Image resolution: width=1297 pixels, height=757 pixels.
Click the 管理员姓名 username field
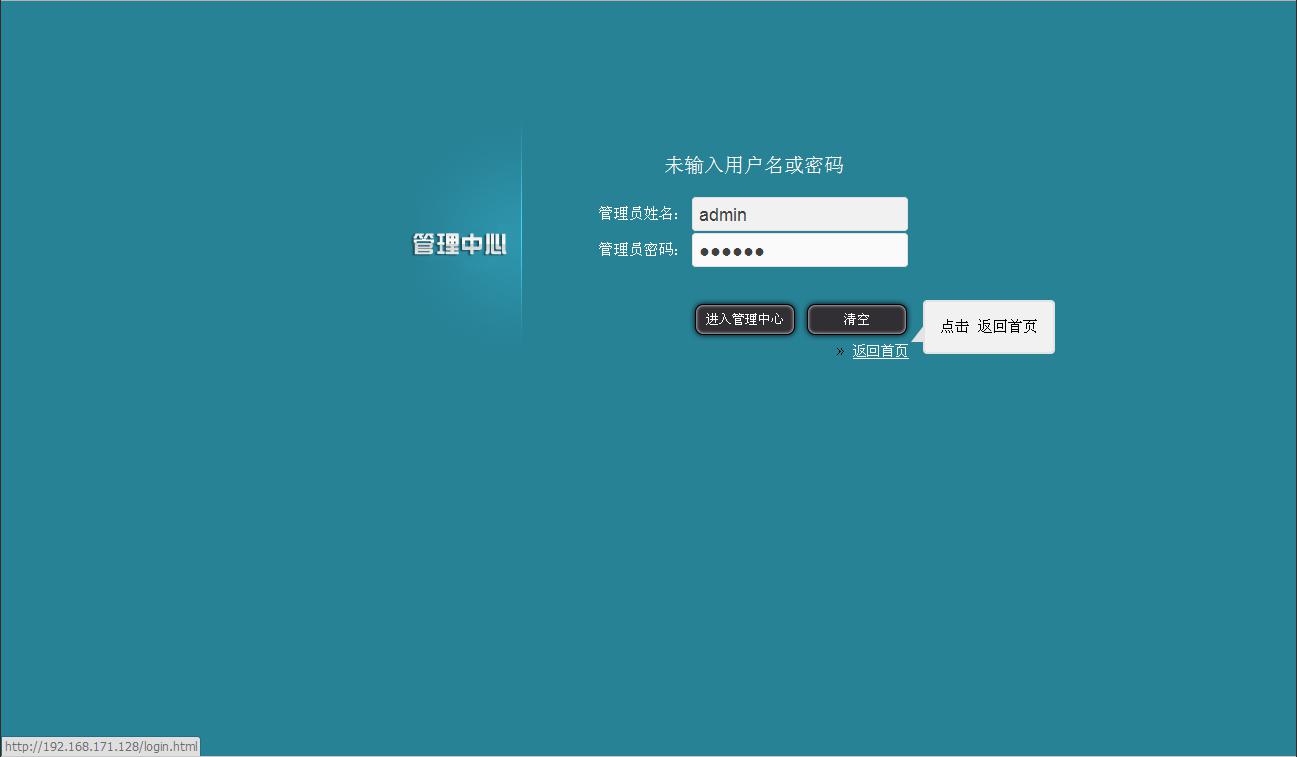(800, 214)
